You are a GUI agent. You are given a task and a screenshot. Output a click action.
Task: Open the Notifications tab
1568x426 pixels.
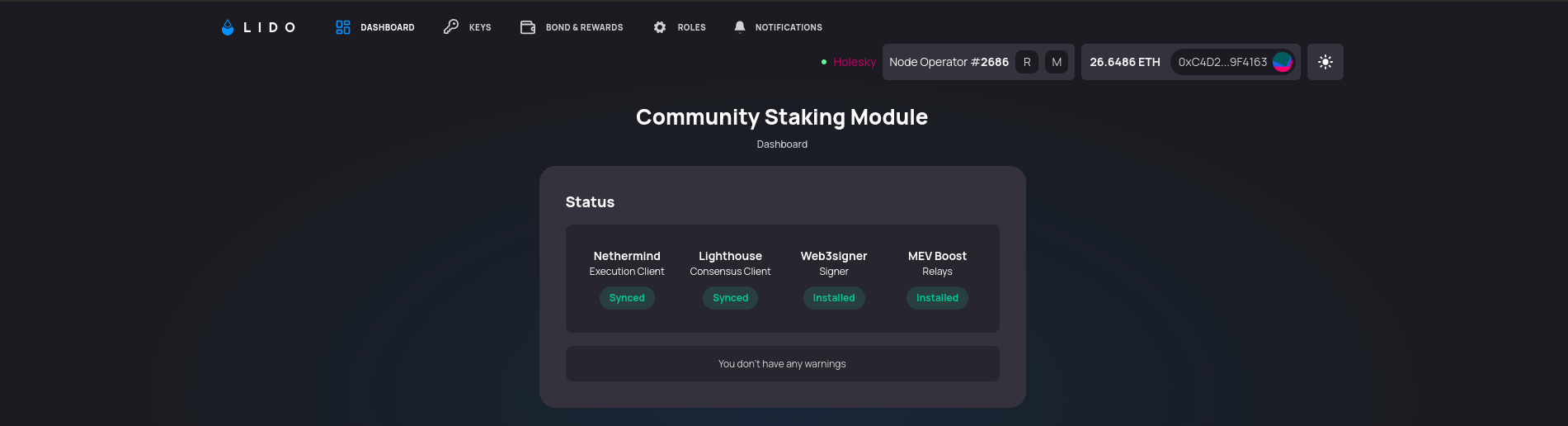789,27
